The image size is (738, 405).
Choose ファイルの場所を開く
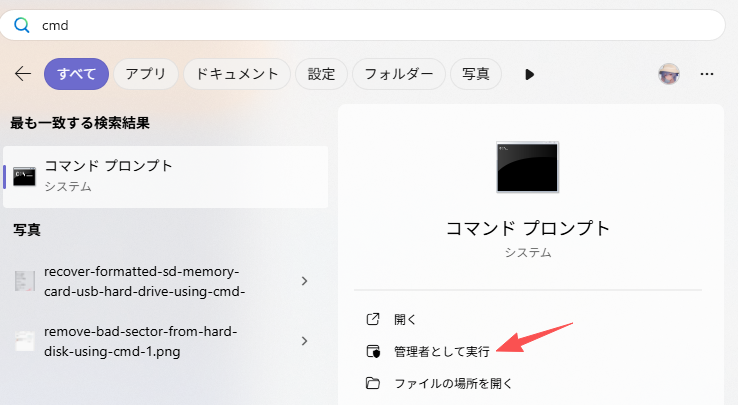453,383
